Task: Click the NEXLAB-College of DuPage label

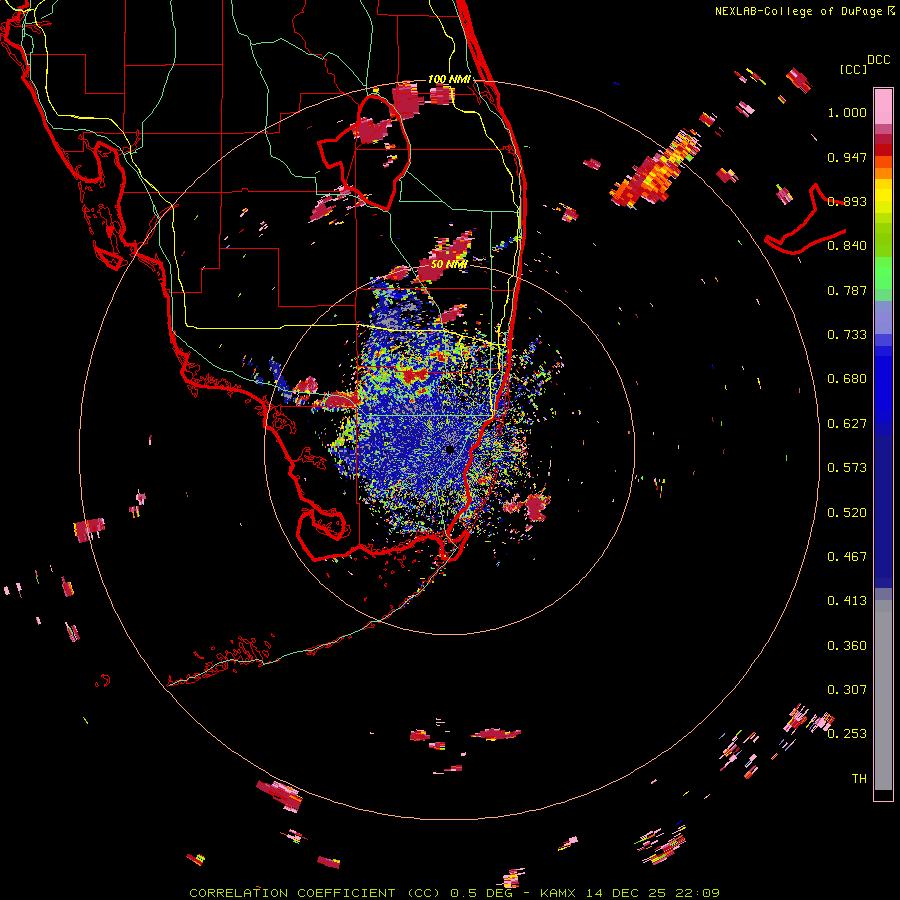Action: 799,11
